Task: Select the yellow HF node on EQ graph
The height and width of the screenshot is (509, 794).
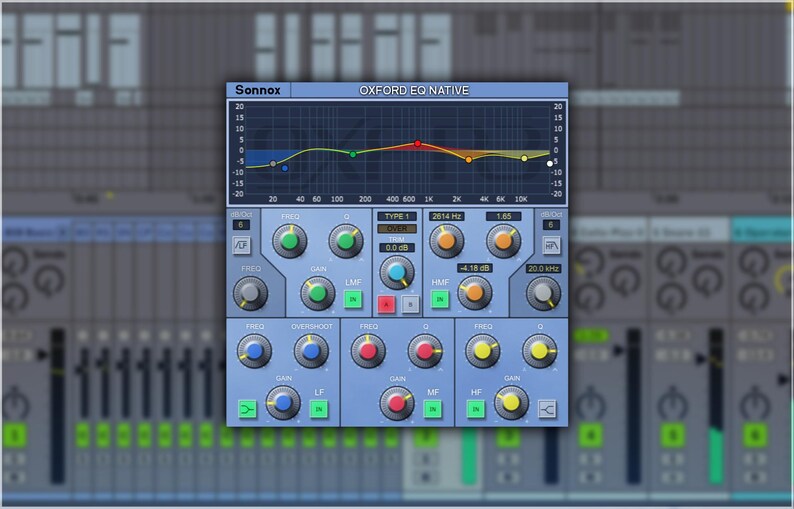Action: (x=525, y=159)
